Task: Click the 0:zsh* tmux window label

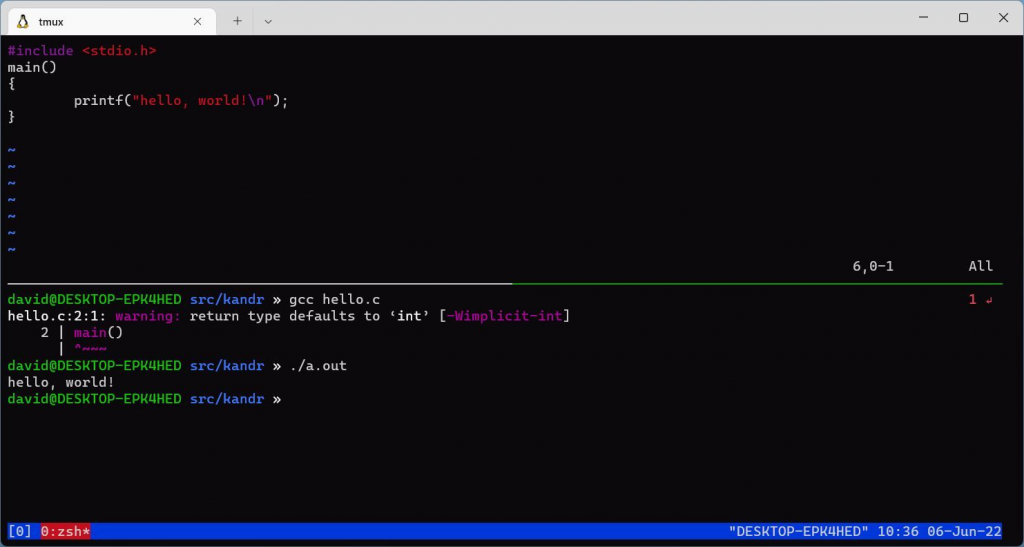Action: (x=65, y=531)
